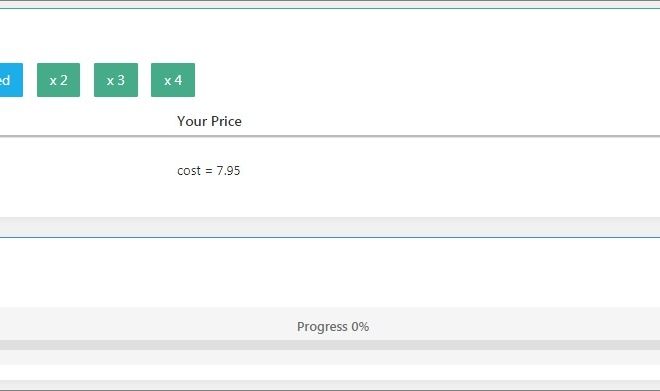Viewport: 660px width, 391px height.
Task: Click the gray Progress panel background
Action: tap(330, 324)
